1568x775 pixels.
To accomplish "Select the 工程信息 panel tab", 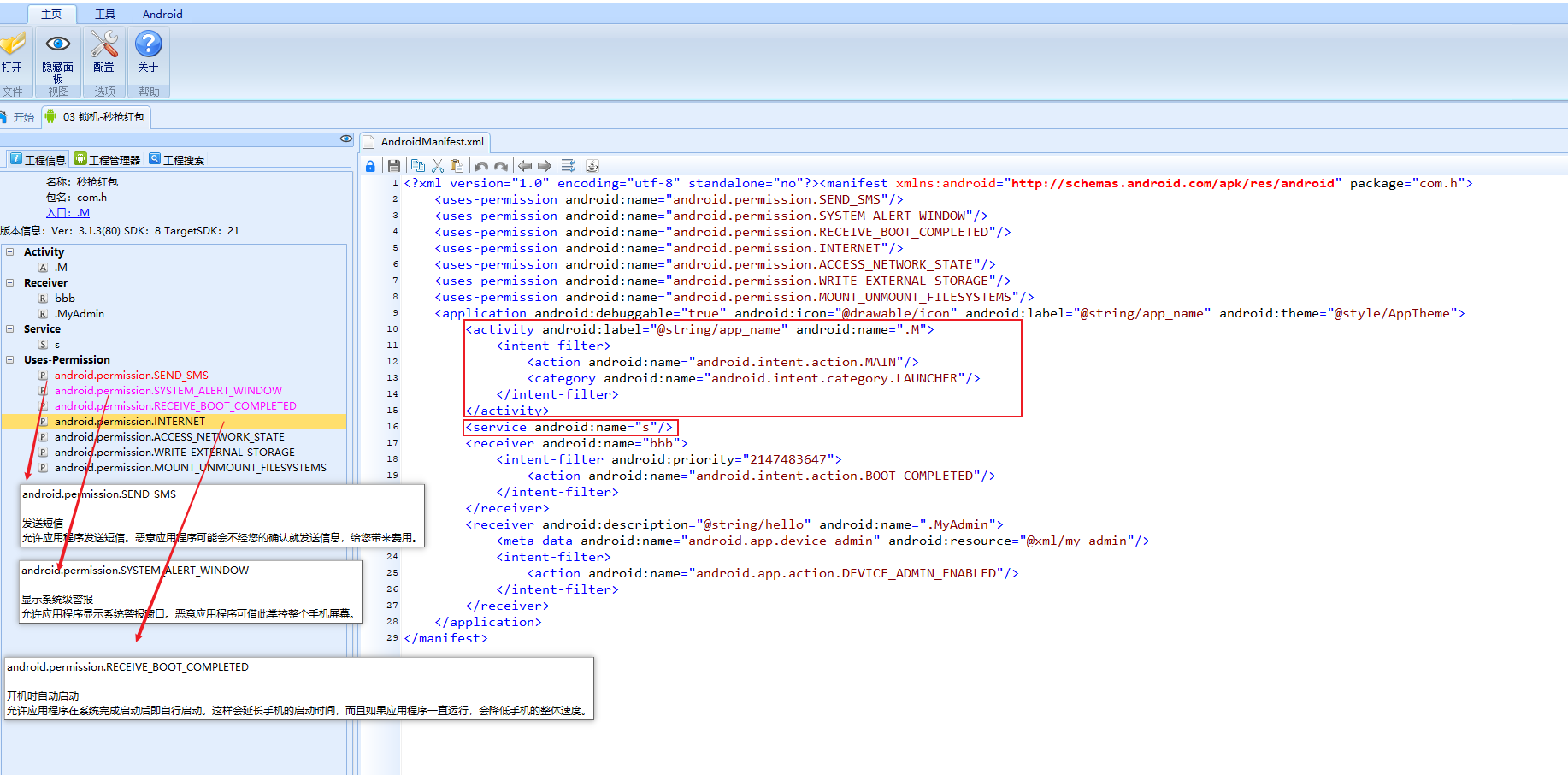I will pyautogui.click(x=38, y=160).
